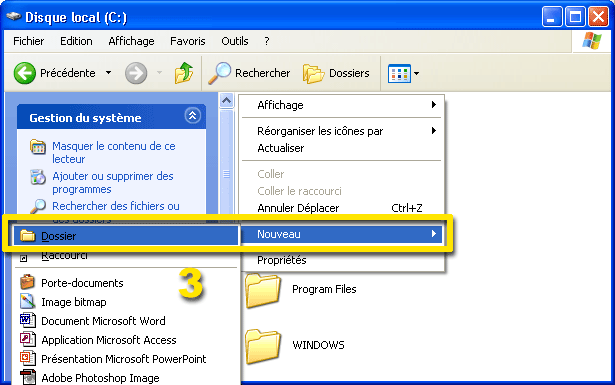Screen dimensions: 615x385
Task: Click the Rechercher toolbar button label
Action: pos(262,73)
